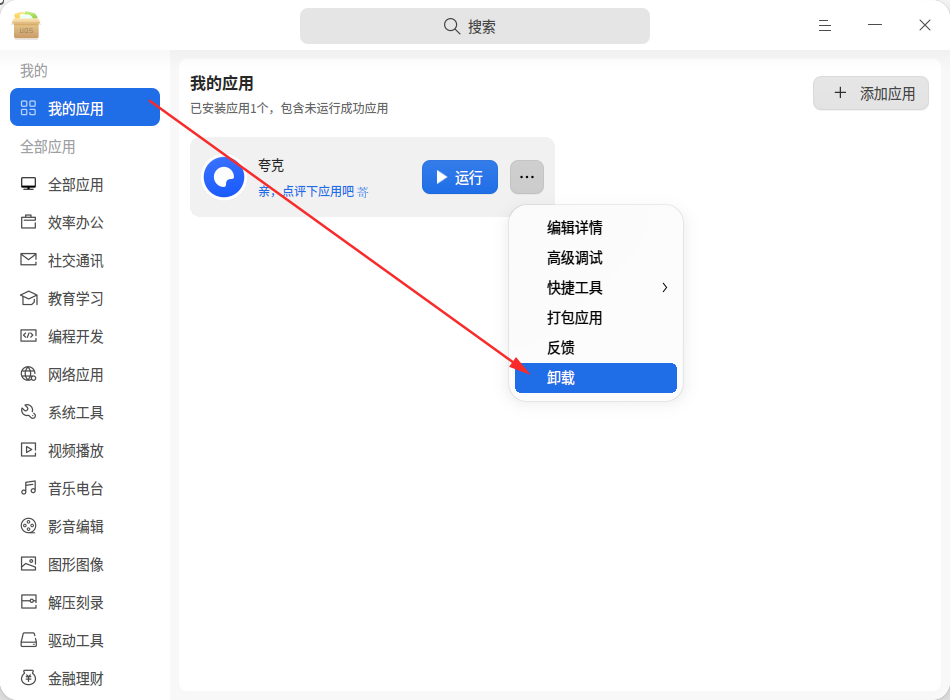Click the picture icon for 图形图像
This screenshot has width=950, height=700.
(x=28, y=564)
